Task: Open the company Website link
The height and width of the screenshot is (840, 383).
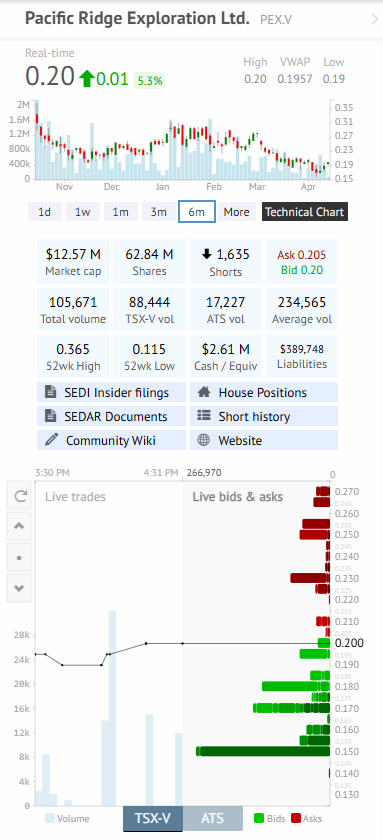Action: pos(264,440)
